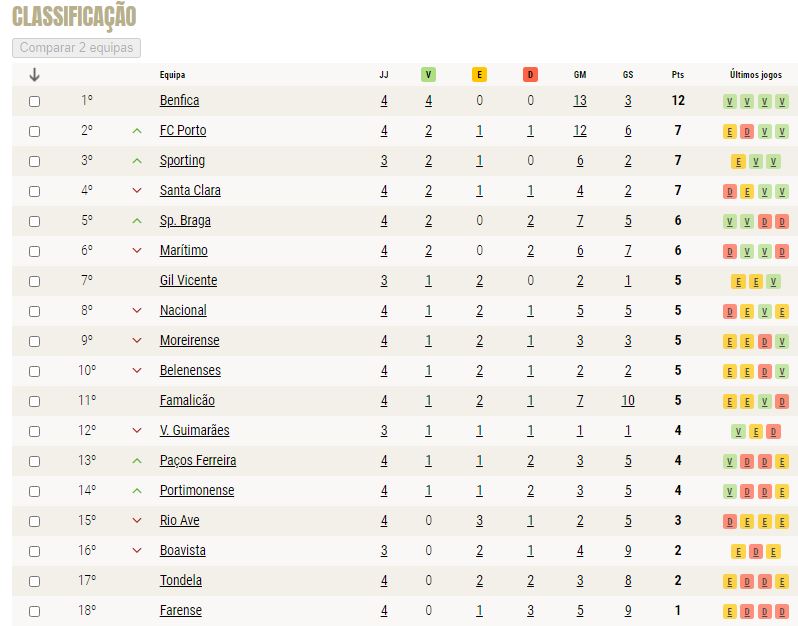The height and width of the screenshot is (626, 798).
Task: Click the red D losses column header
Action: (x=530, y=75)
